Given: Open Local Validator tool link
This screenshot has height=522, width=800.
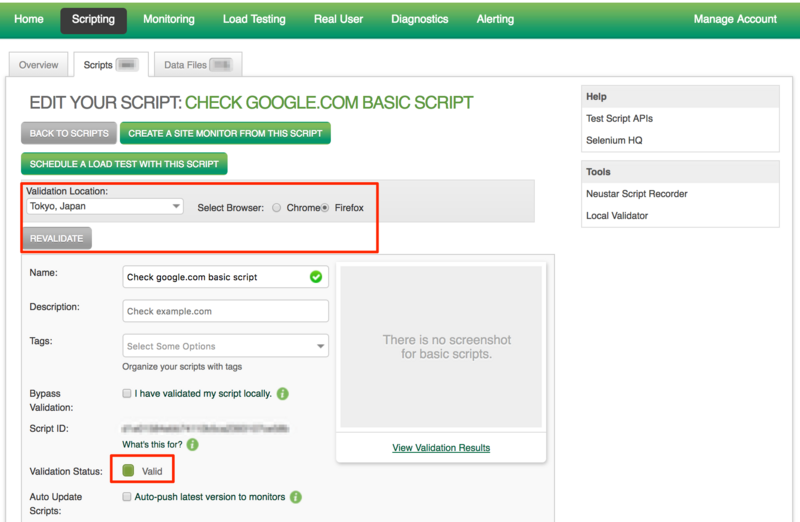Looking at the screenshot, I should coord(617,216).
